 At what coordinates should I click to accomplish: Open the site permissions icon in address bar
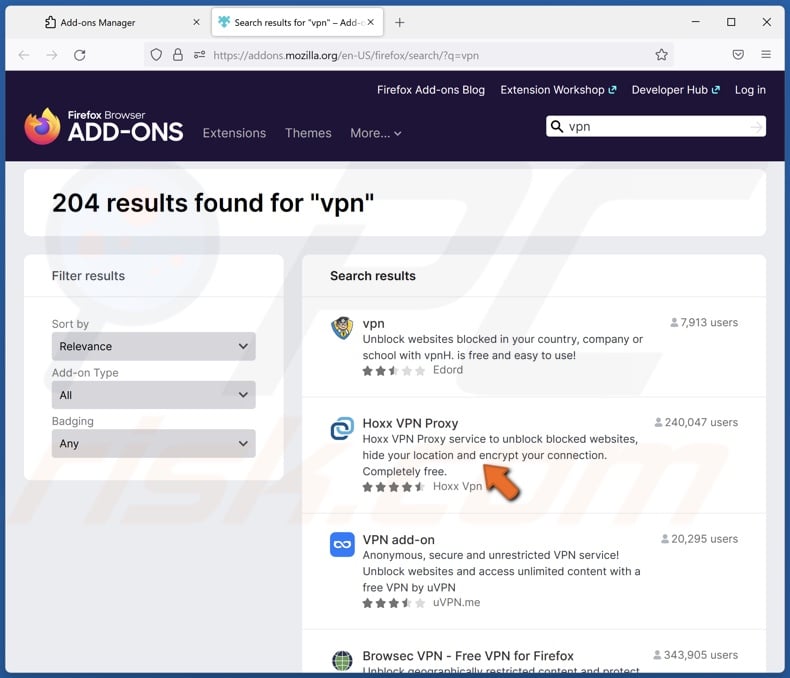click(x=200, y=55)
